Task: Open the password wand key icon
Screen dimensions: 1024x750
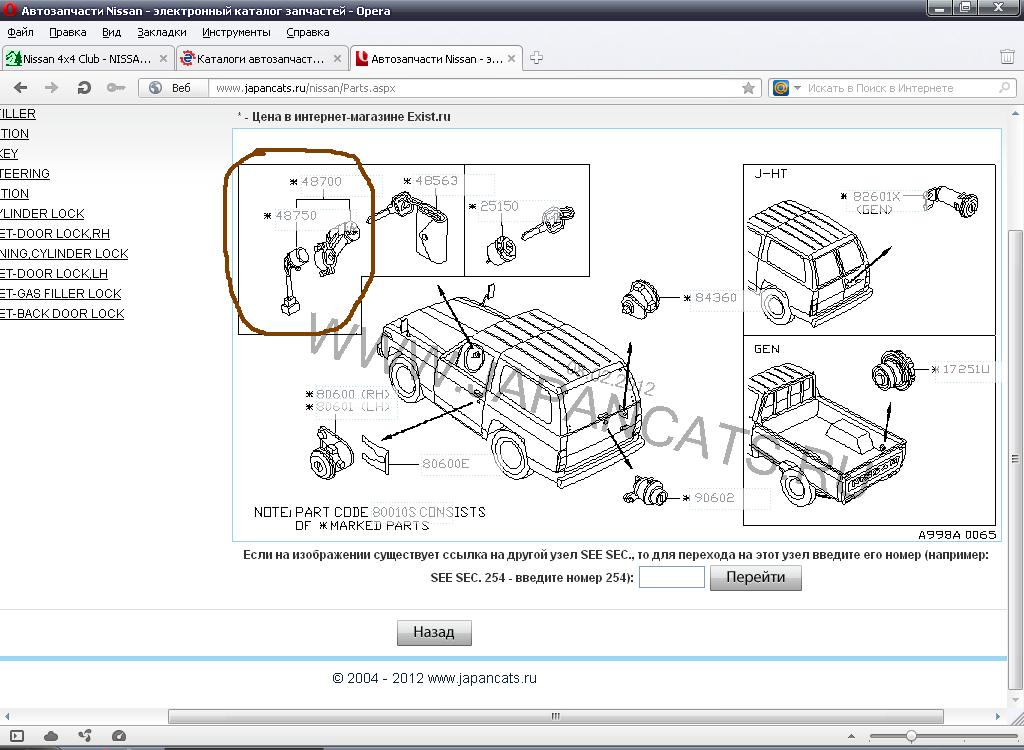Action: pyautogui.click(x=116, y=88)
